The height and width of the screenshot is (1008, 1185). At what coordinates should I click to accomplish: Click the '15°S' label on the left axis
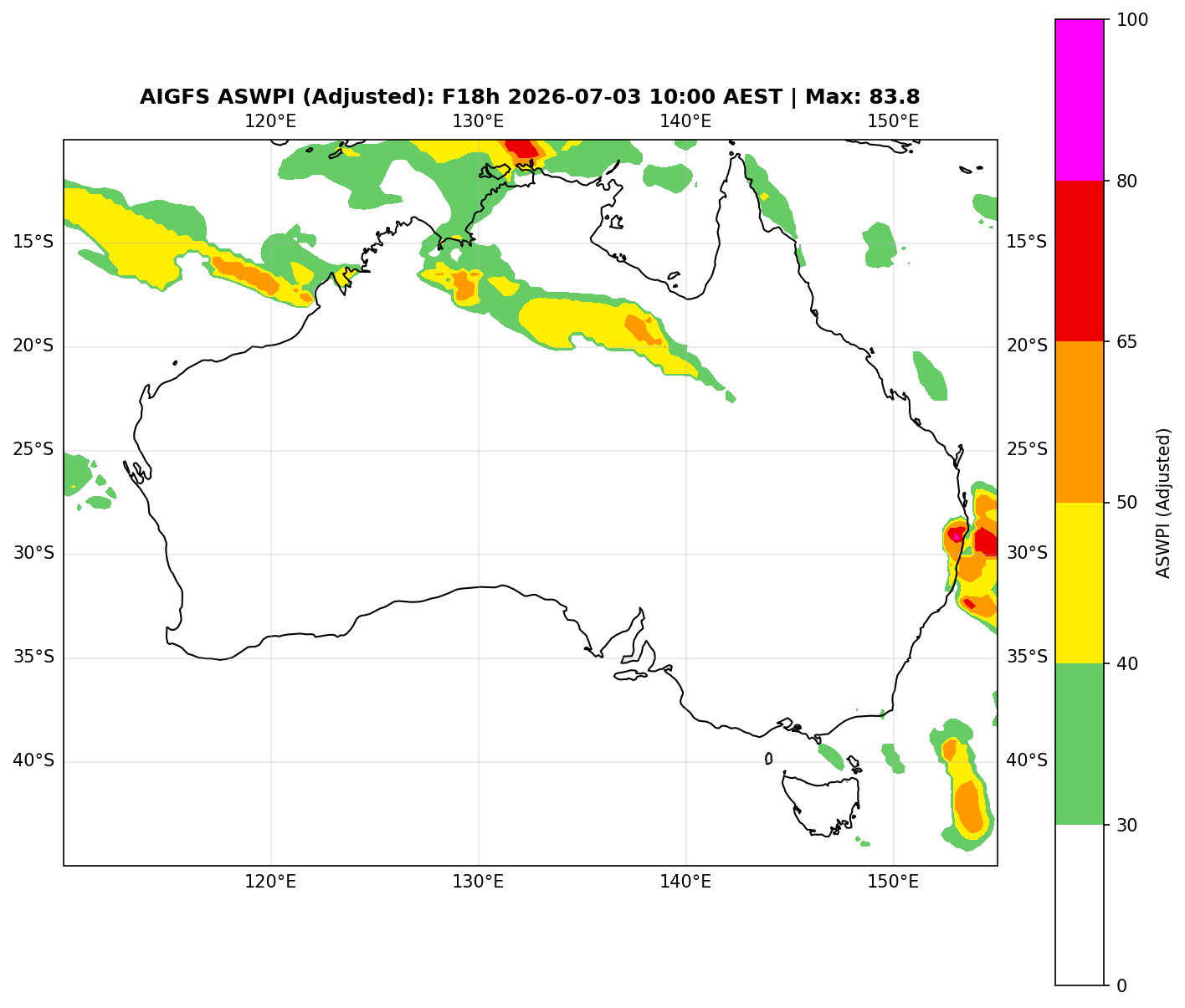click(x=33, y=243)
